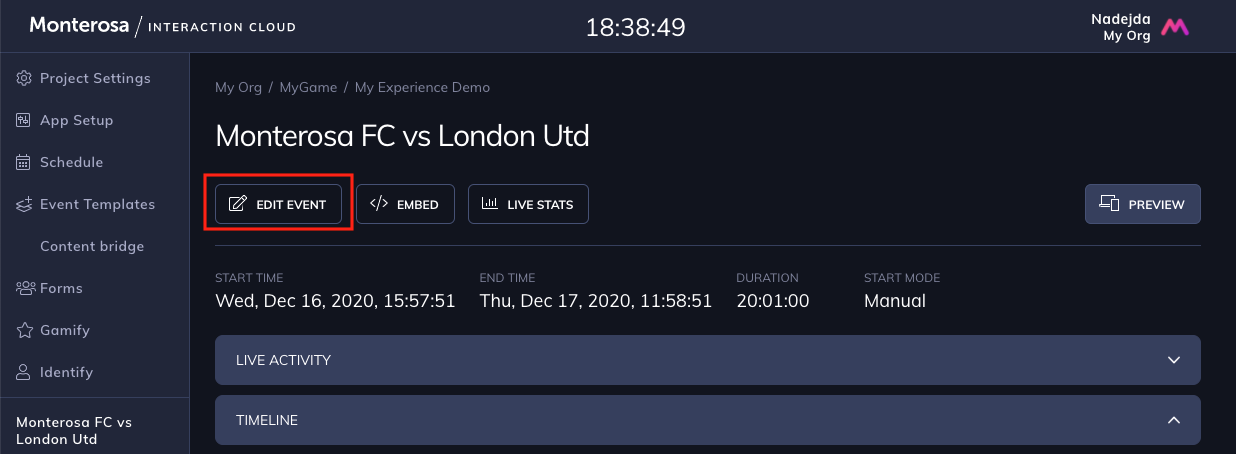Expand the Live Activity panel chevron
Screen dimensions: 1236x454
coord(1174,360)
